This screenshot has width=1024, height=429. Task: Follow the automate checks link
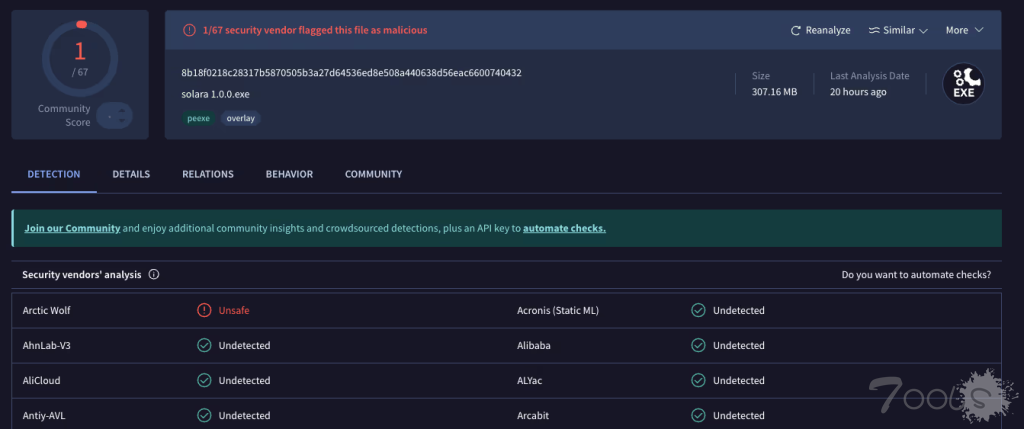coord(564,228)
